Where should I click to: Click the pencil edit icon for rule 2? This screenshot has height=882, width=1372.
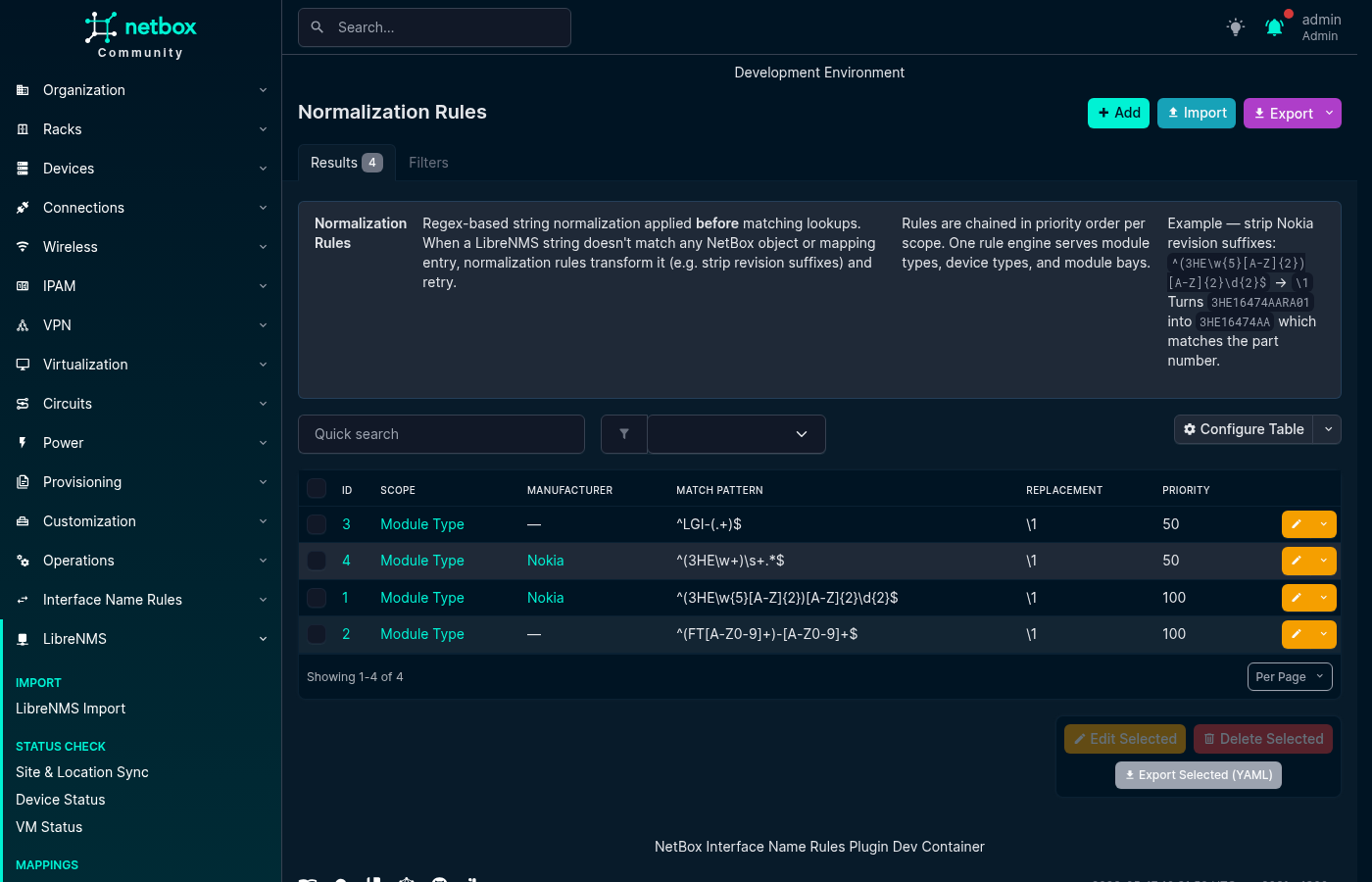coord(1296,634)
